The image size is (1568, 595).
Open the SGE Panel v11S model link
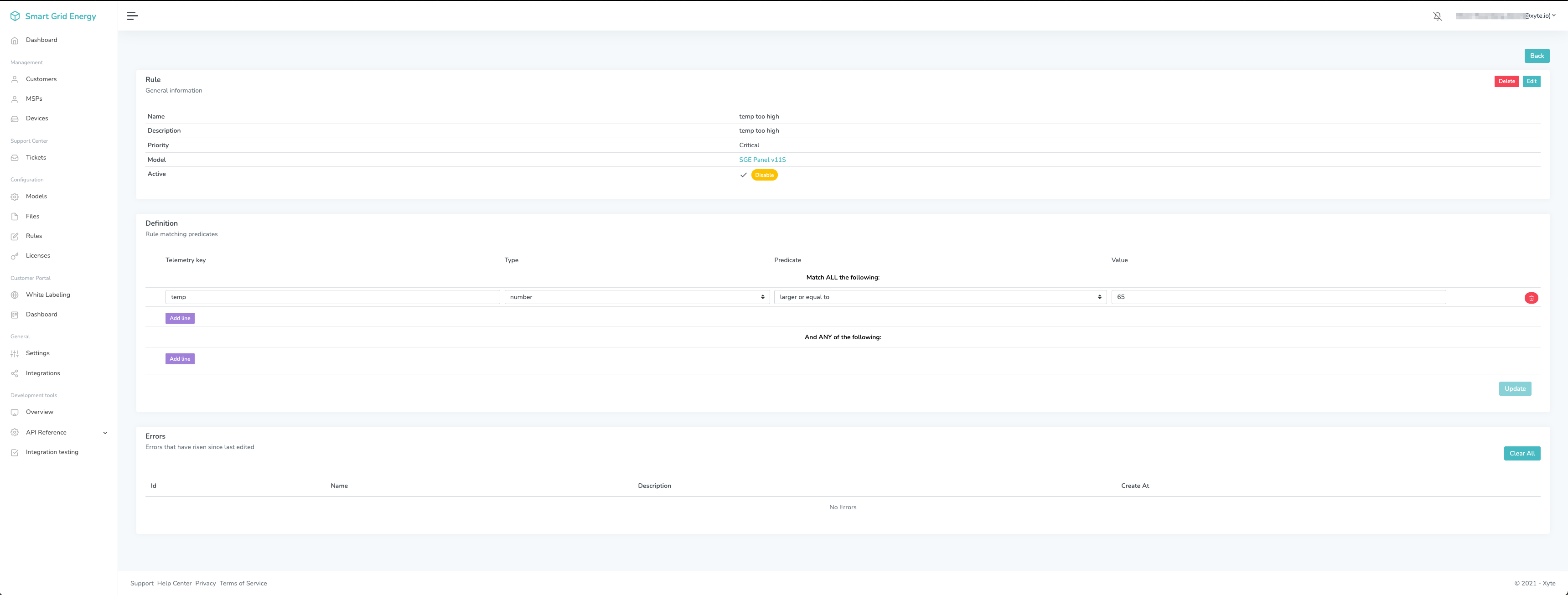point(762,160)
